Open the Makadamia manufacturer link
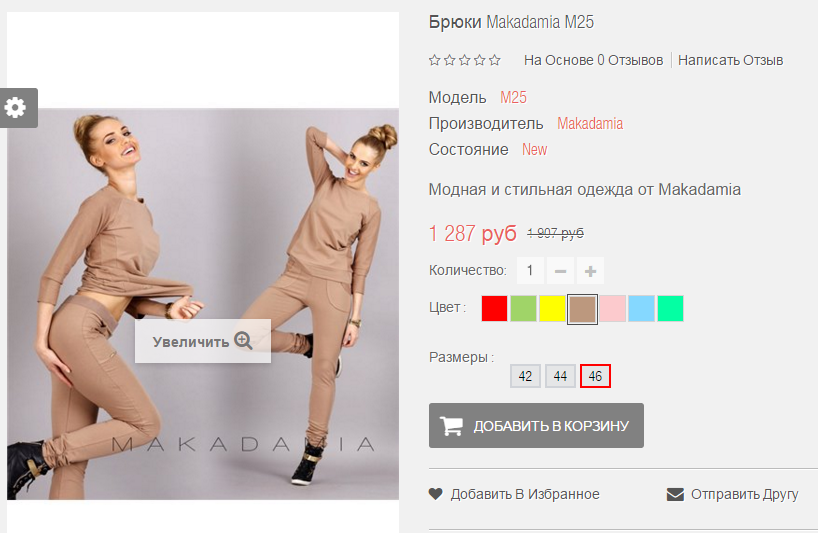Image resolution: width=818 pixels, height=533 pixels. (x=590, y=124)
